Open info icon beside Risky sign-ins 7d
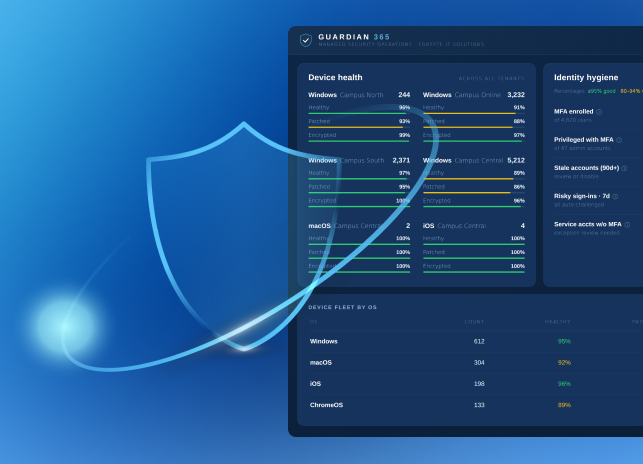The width and height of the screenshot is (643, 464). tap(615, 197)
